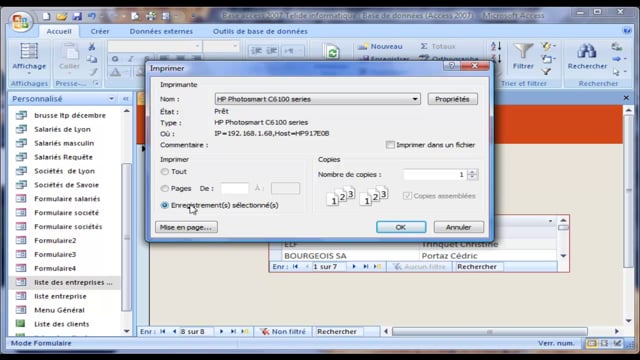Open Outils de base de données tab
Screen dimensions: 640x360
(260, 31)
